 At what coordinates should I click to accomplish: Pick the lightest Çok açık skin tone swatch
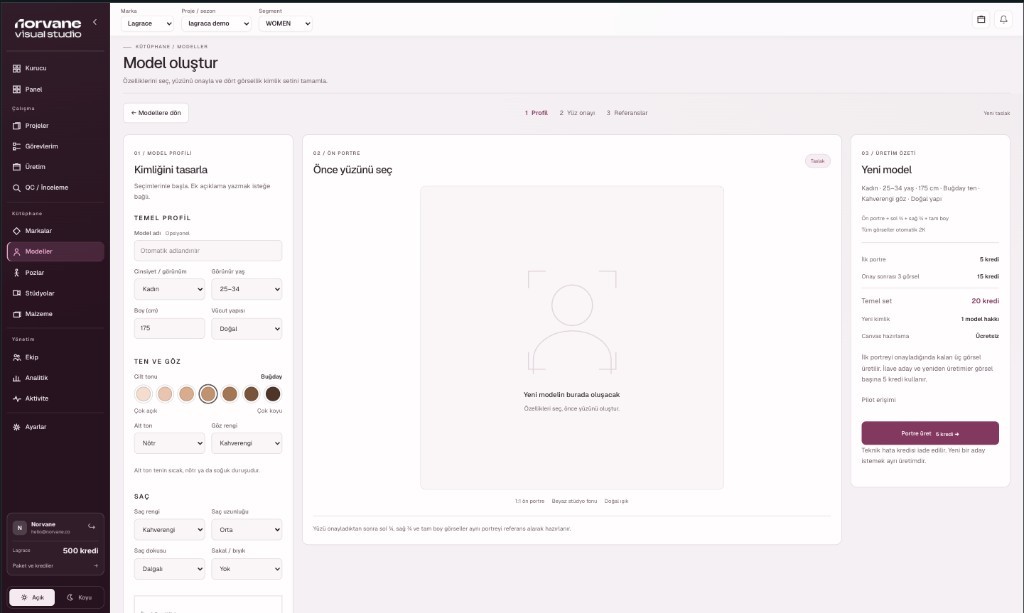click(x=144, y=394)
